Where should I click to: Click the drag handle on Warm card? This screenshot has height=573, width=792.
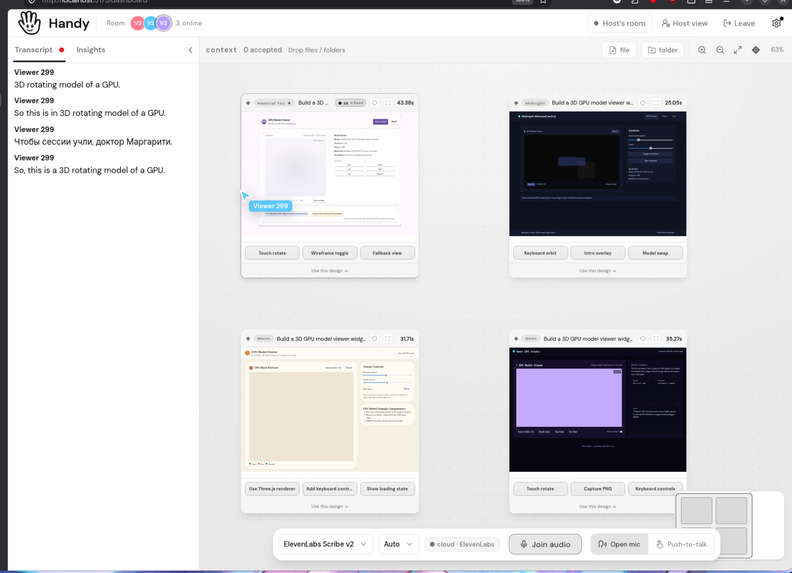(248, 339)
